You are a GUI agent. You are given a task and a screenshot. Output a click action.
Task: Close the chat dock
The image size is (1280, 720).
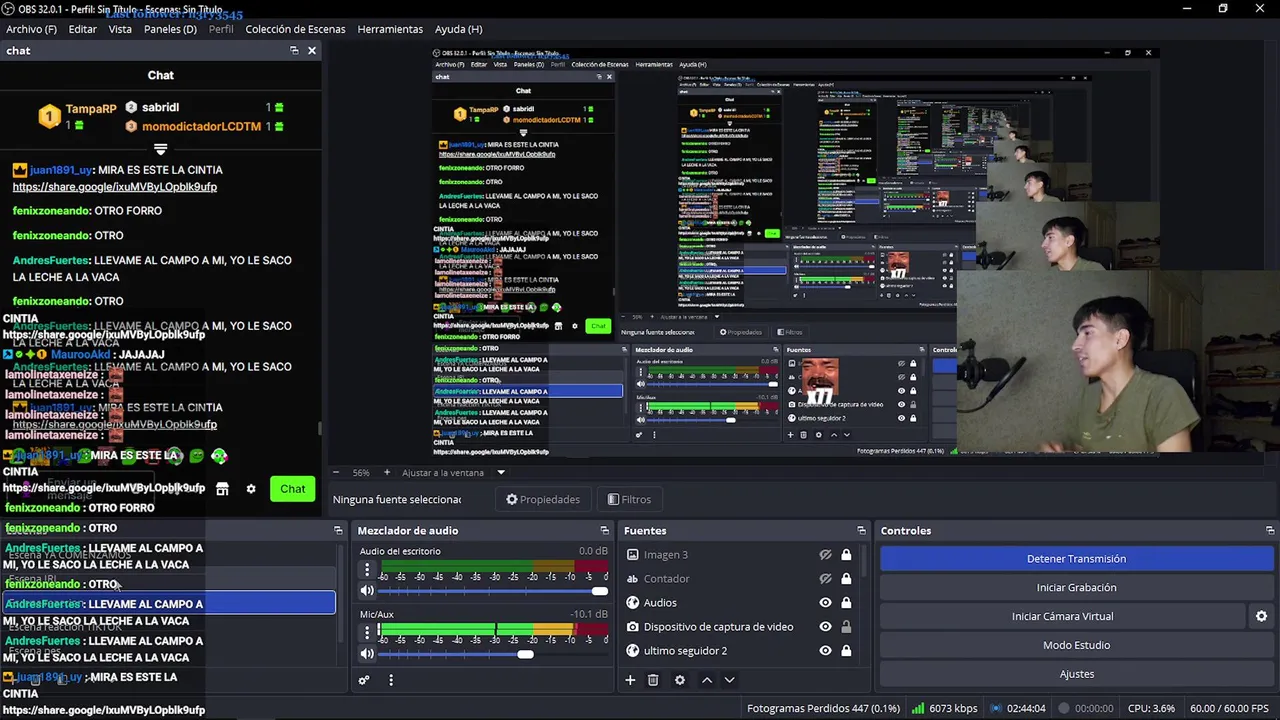(x=312, y=51)
